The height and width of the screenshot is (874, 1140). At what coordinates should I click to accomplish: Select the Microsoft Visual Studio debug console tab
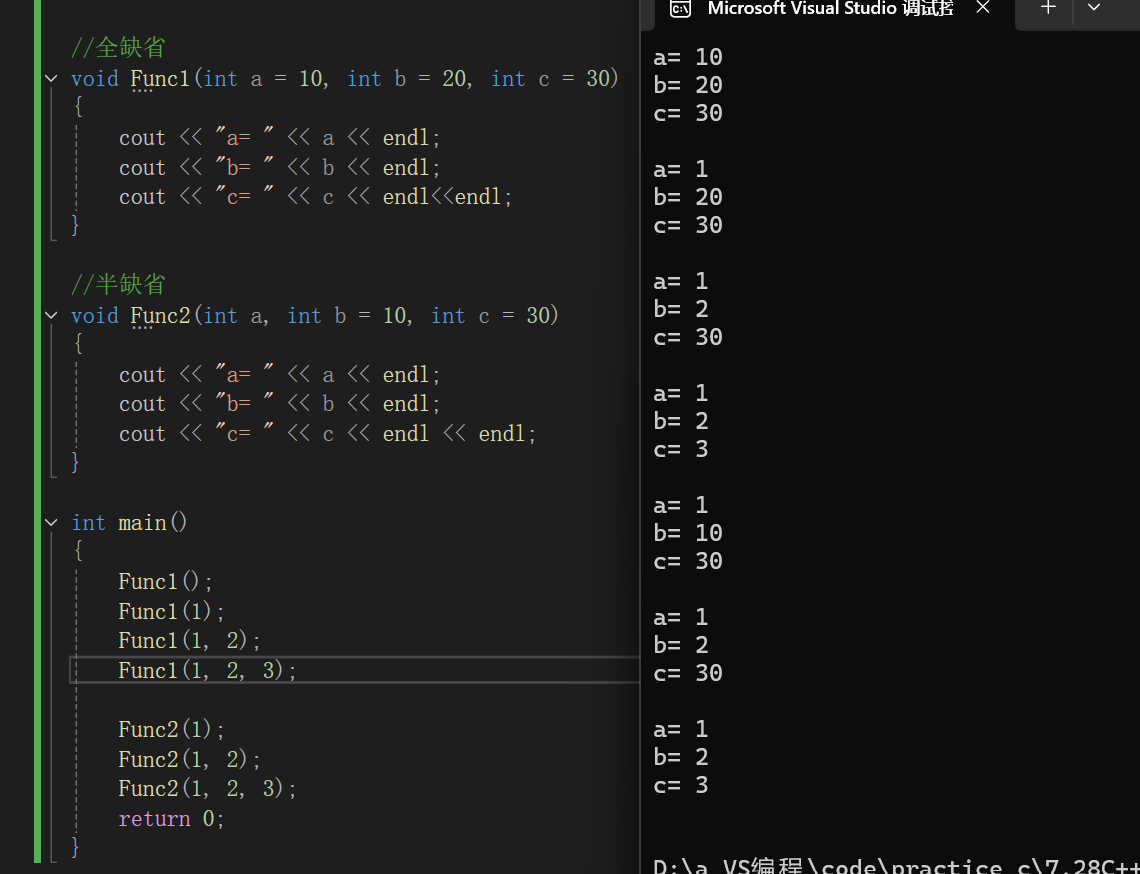[830, 9]
